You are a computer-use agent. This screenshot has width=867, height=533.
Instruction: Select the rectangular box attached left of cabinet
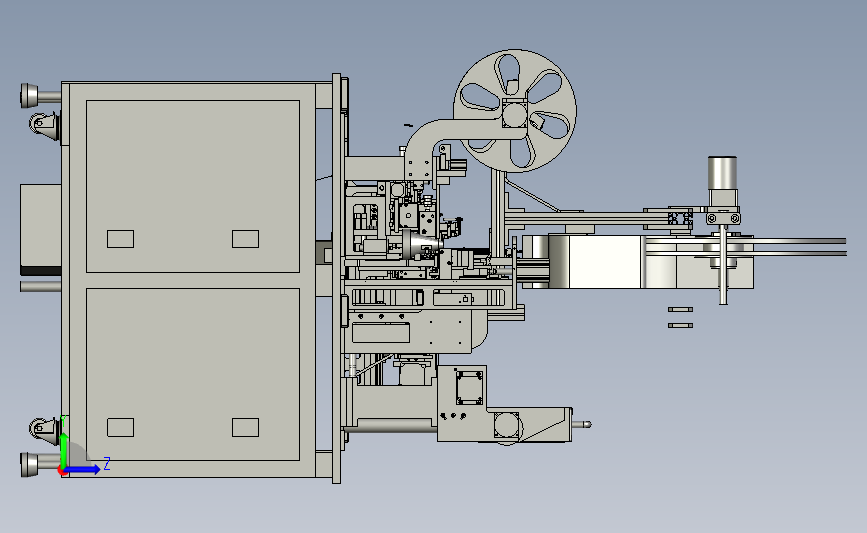click(x=40, y=229)
